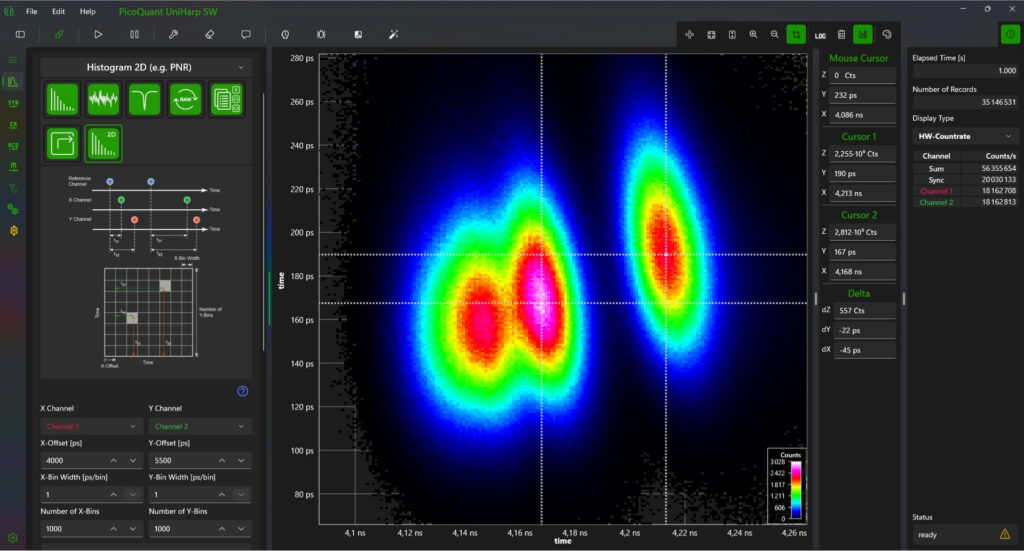Click the pause measurement button
1024x551 pixels.
(x=134, y=34)
